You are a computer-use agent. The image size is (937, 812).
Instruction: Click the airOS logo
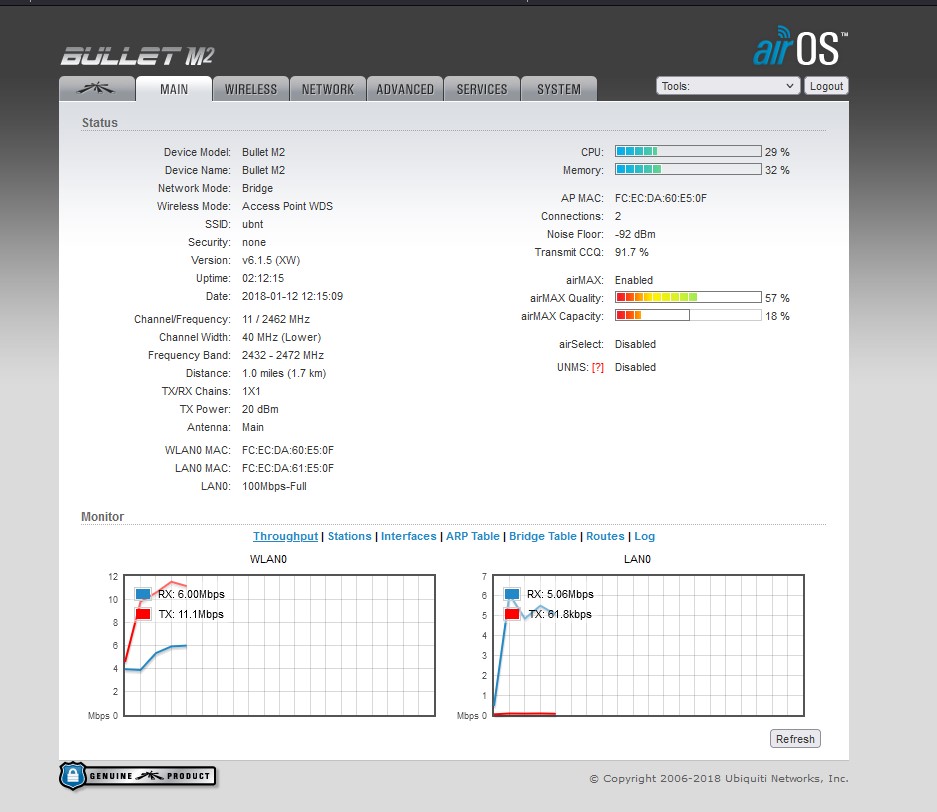[x=800, y=46]
